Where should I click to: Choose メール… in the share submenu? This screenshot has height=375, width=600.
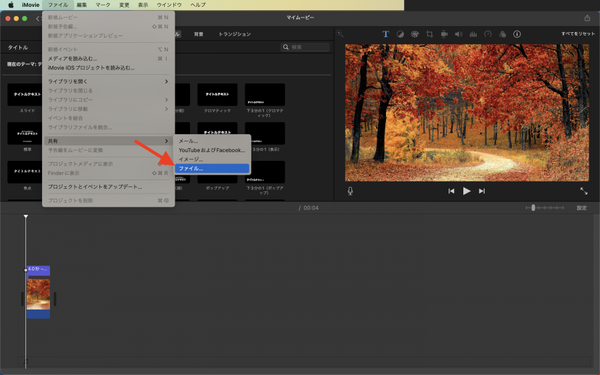[x=212, y=141]
